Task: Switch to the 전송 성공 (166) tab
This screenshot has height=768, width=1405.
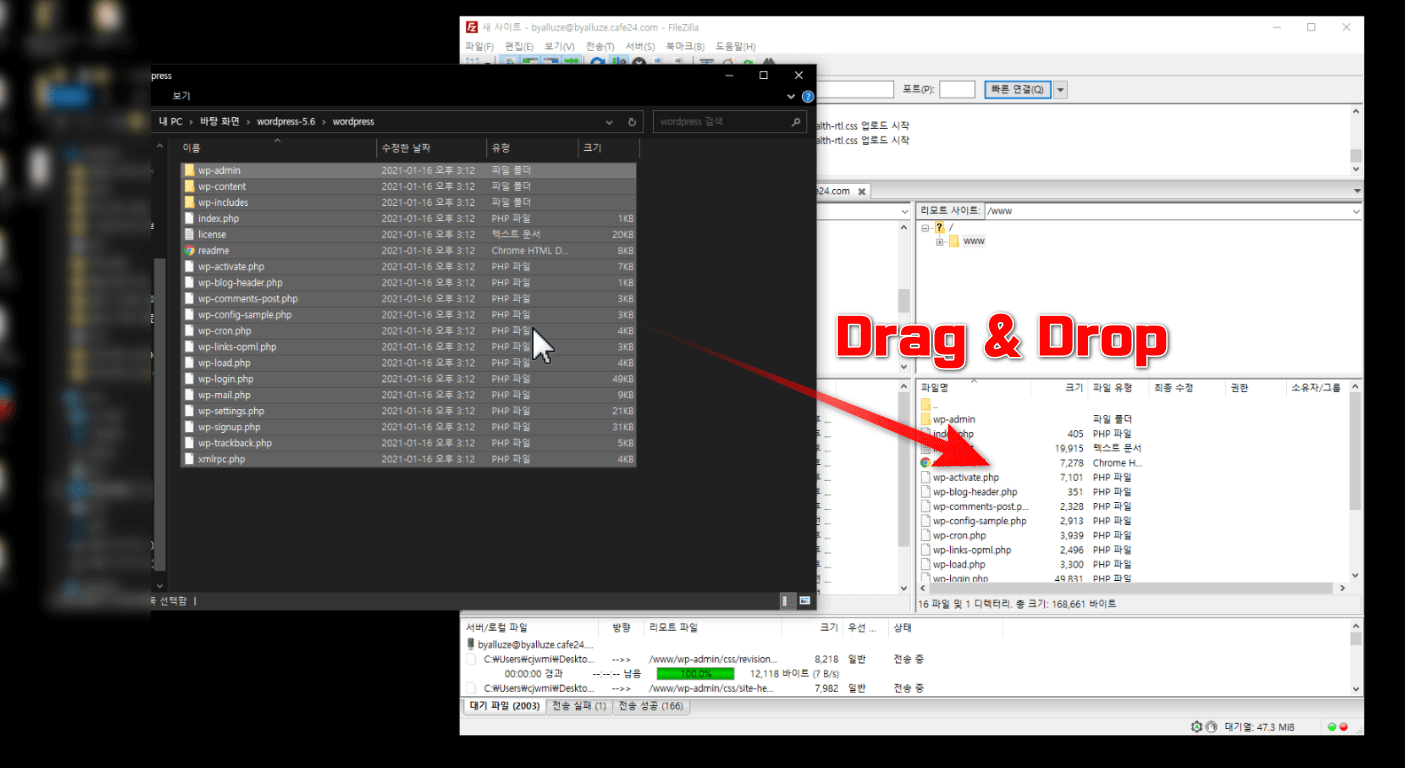Action: tap(650, 706)
